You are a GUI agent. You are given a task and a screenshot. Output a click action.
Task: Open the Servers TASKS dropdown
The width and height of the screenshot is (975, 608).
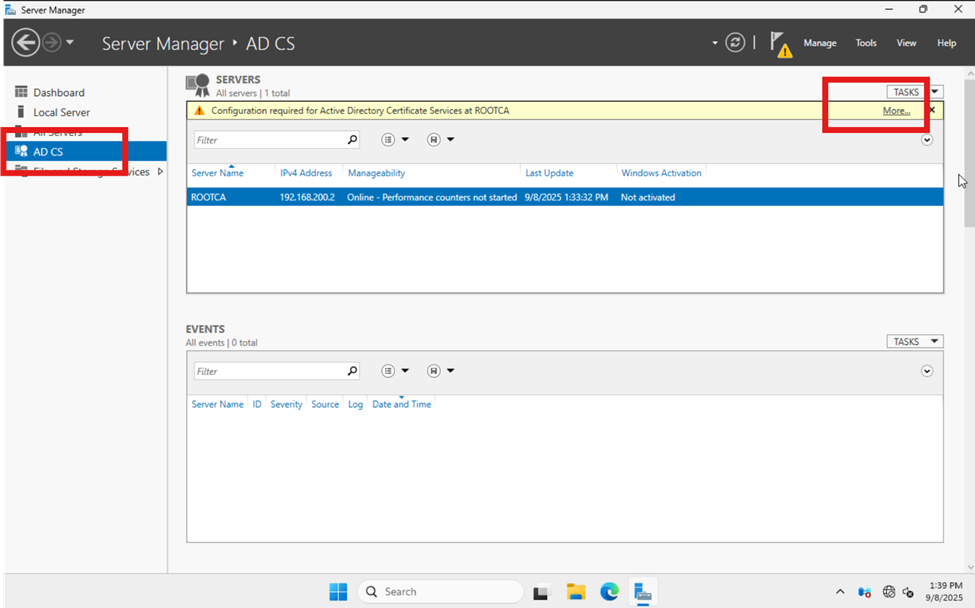point(914,92)
